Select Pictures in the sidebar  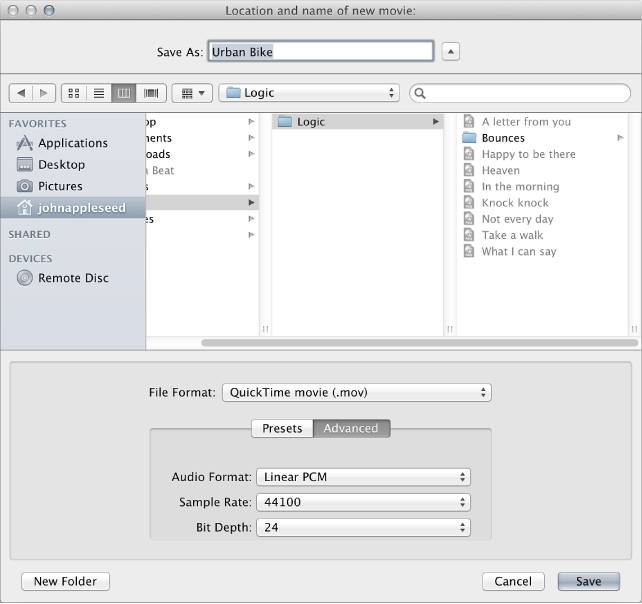click(73, 186)
